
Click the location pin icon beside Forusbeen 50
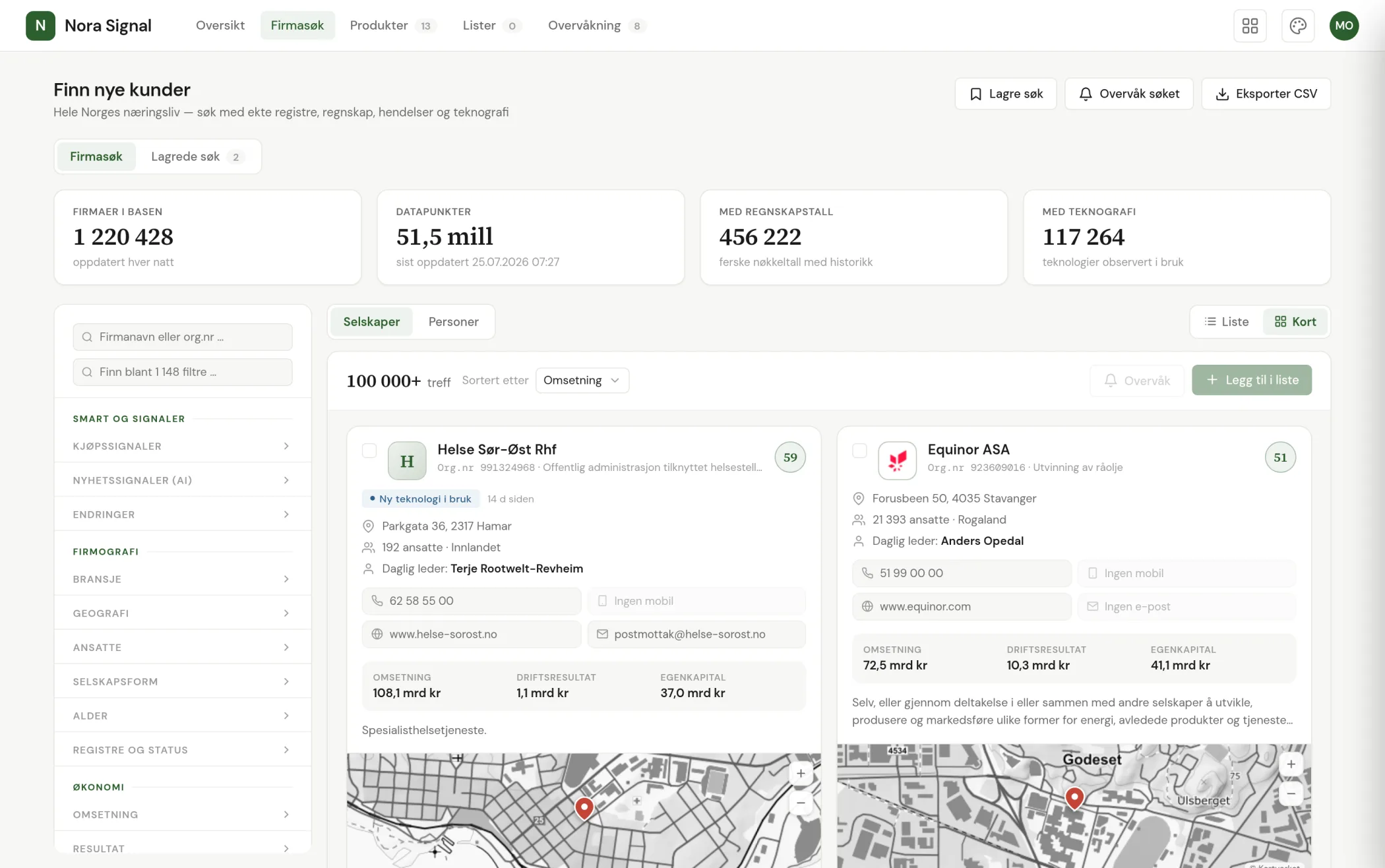click(x=859, y=499)
